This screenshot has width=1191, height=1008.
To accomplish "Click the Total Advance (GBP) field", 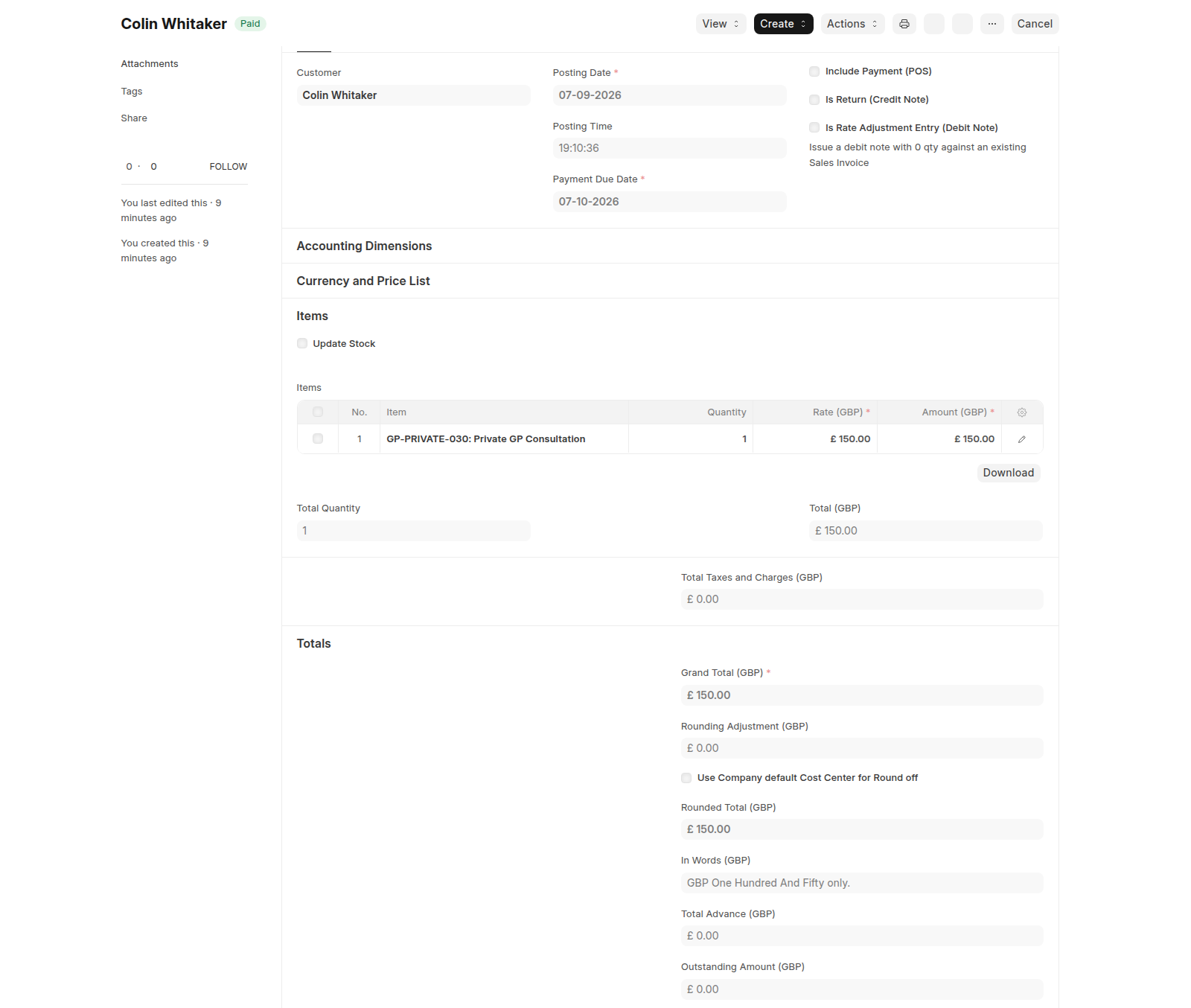I will click(x=862, y=936).
